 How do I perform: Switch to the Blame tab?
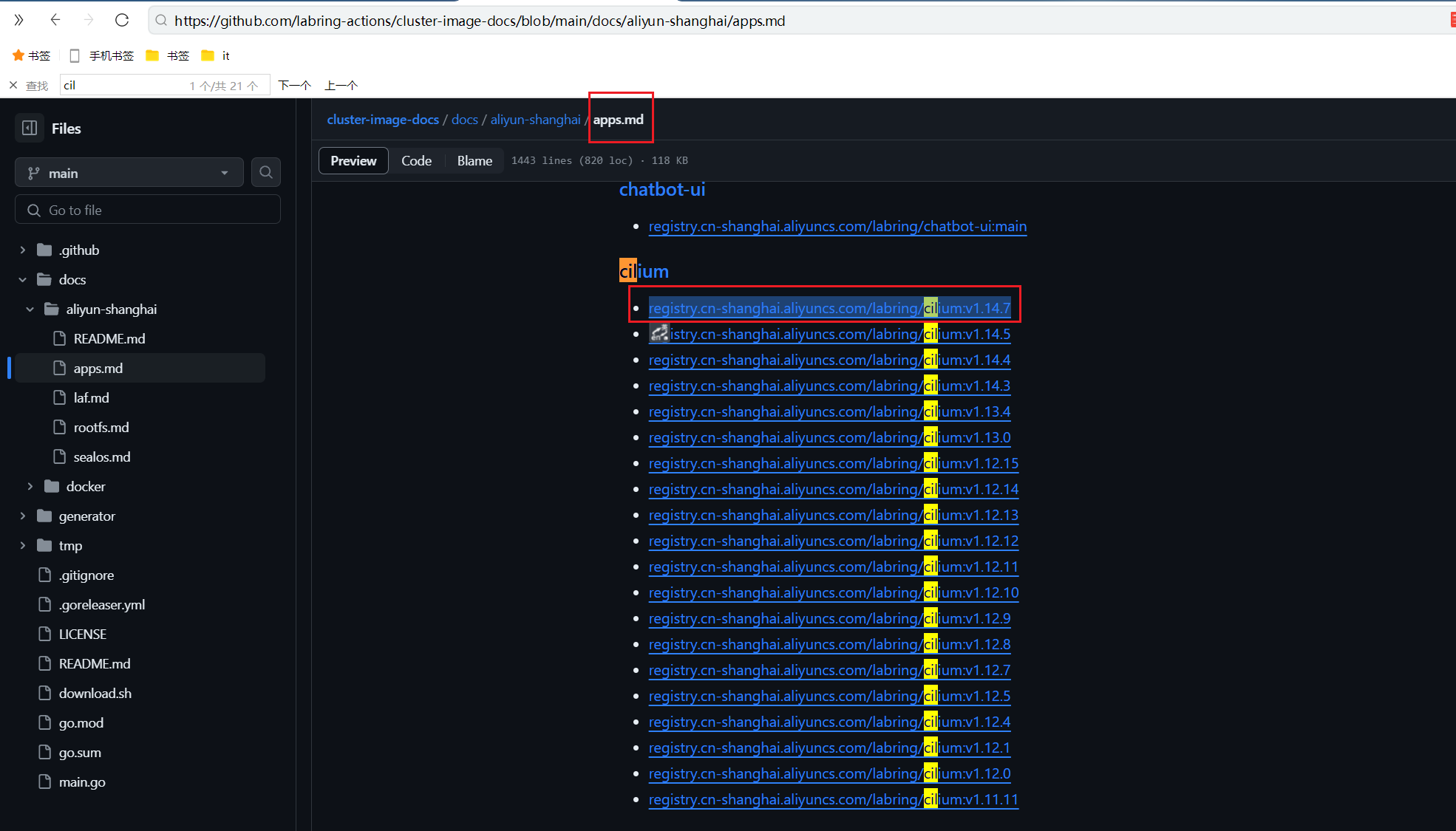point(474,160)
